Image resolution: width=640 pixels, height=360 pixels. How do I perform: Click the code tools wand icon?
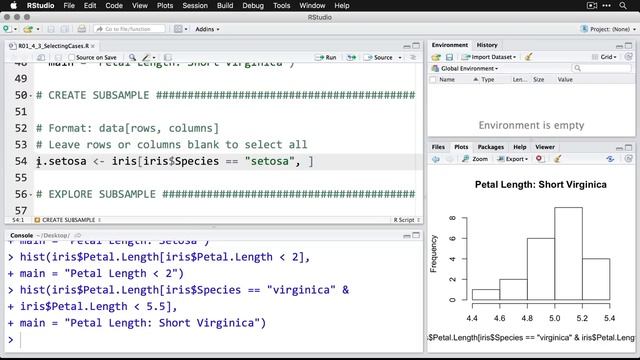146,58
